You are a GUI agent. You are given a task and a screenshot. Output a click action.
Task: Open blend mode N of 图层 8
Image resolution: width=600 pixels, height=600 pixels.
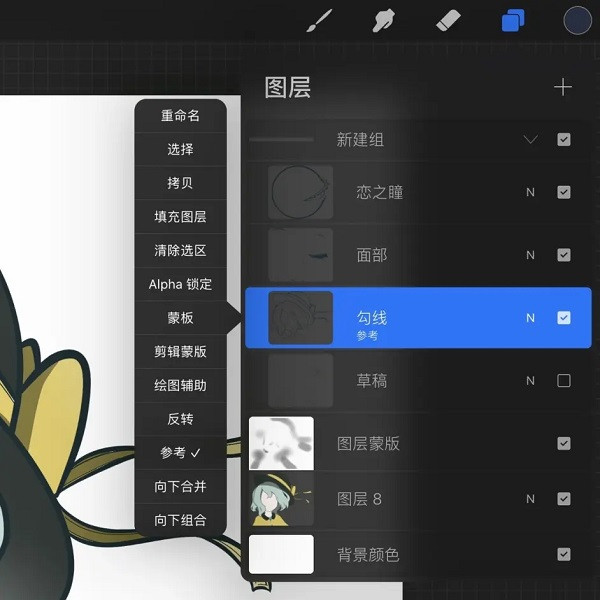coord(530,499)
